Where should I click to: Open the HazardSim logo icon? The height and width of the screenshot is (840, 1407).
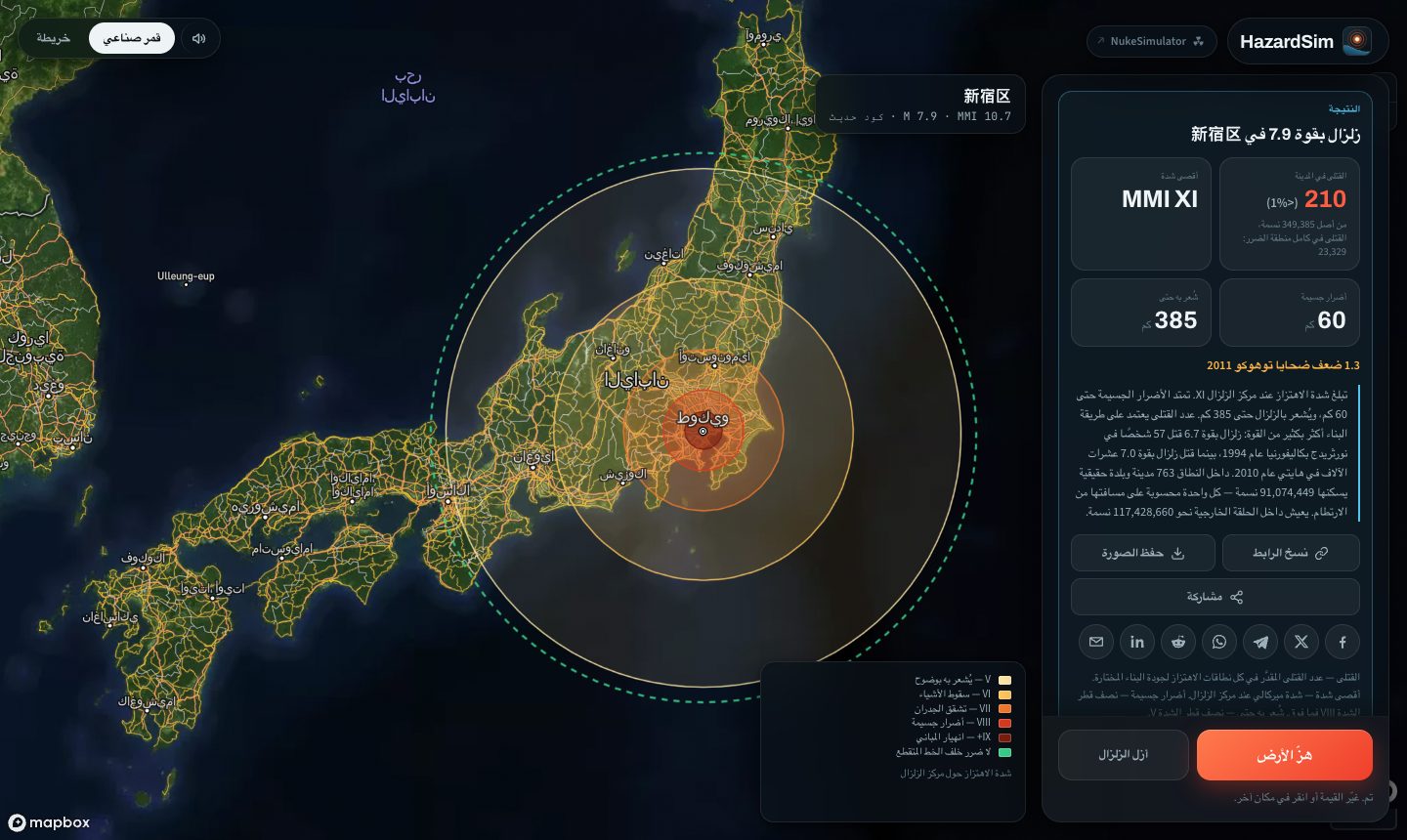1356,41
